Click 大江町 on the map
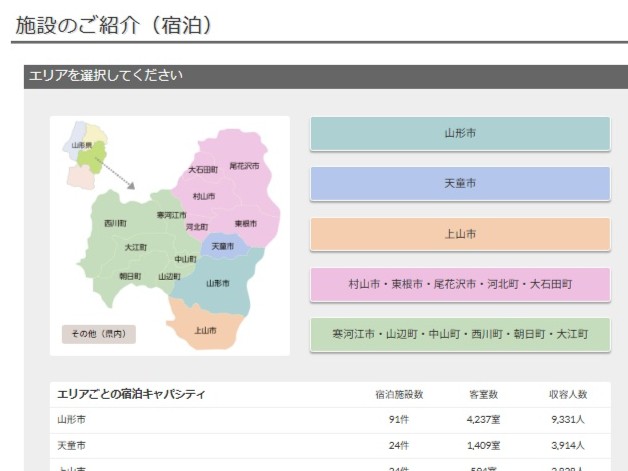Screen dimensions: 628x471 point(136,247)
